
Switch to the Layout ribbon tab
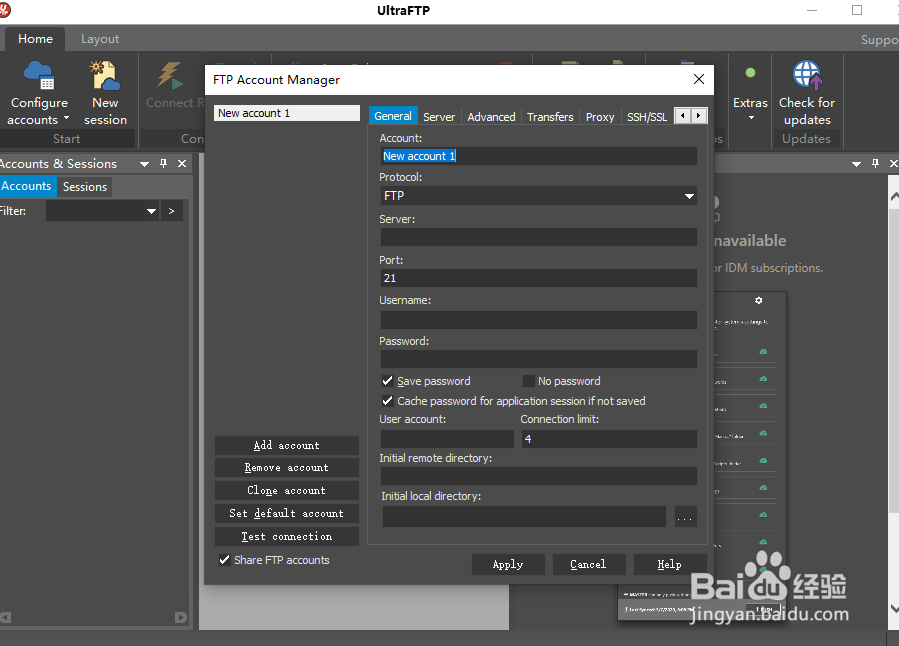coord(100,38)
